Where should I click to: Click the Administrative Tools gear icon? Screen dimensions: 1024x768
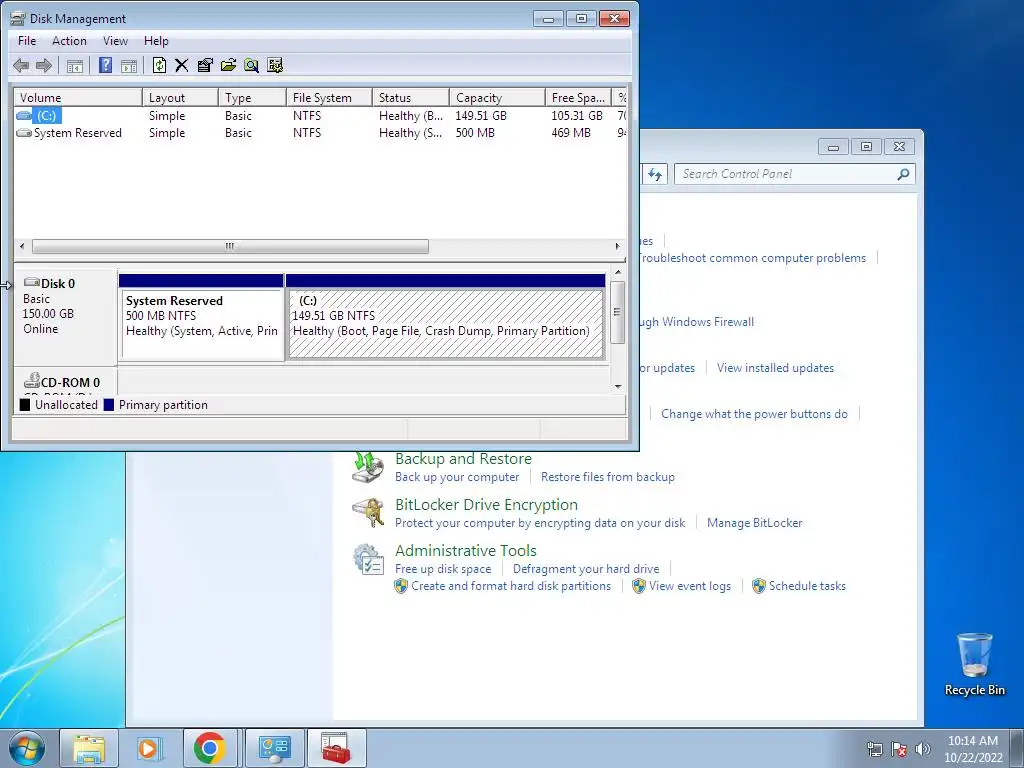368,560
